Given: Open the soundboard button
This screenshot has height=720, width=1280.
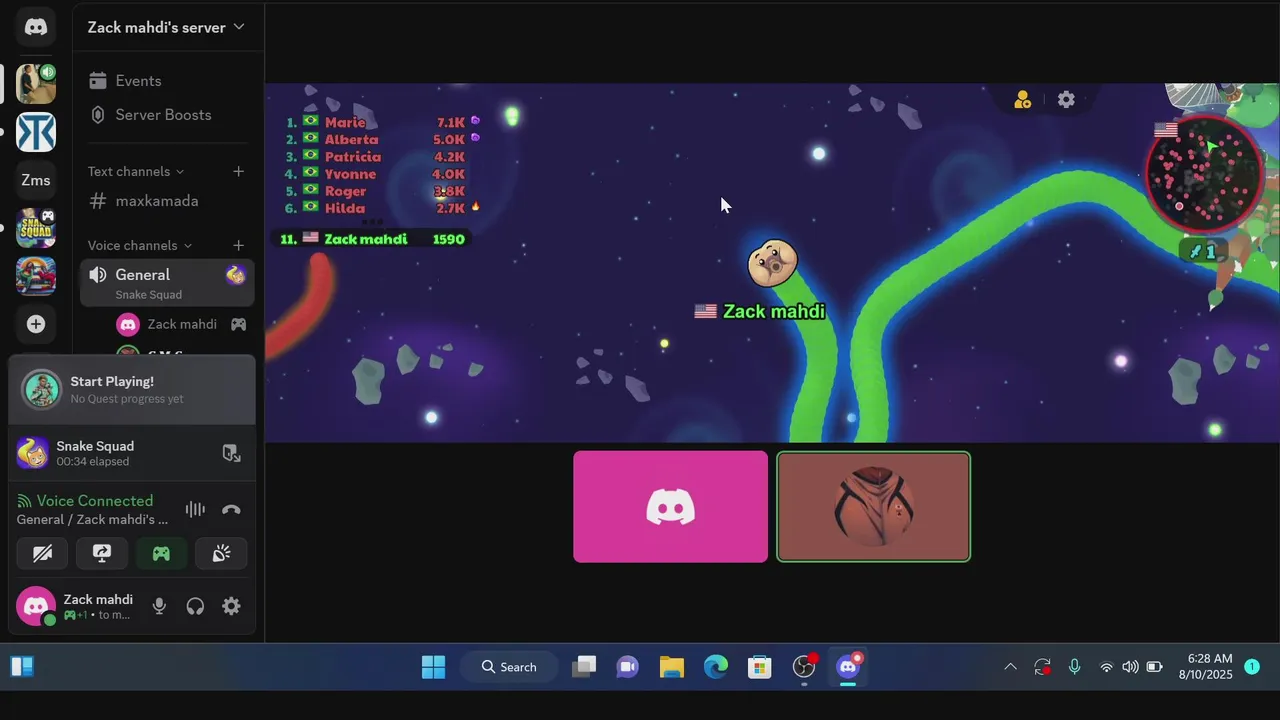Looking at the screenshot, I should pos(221,553).
